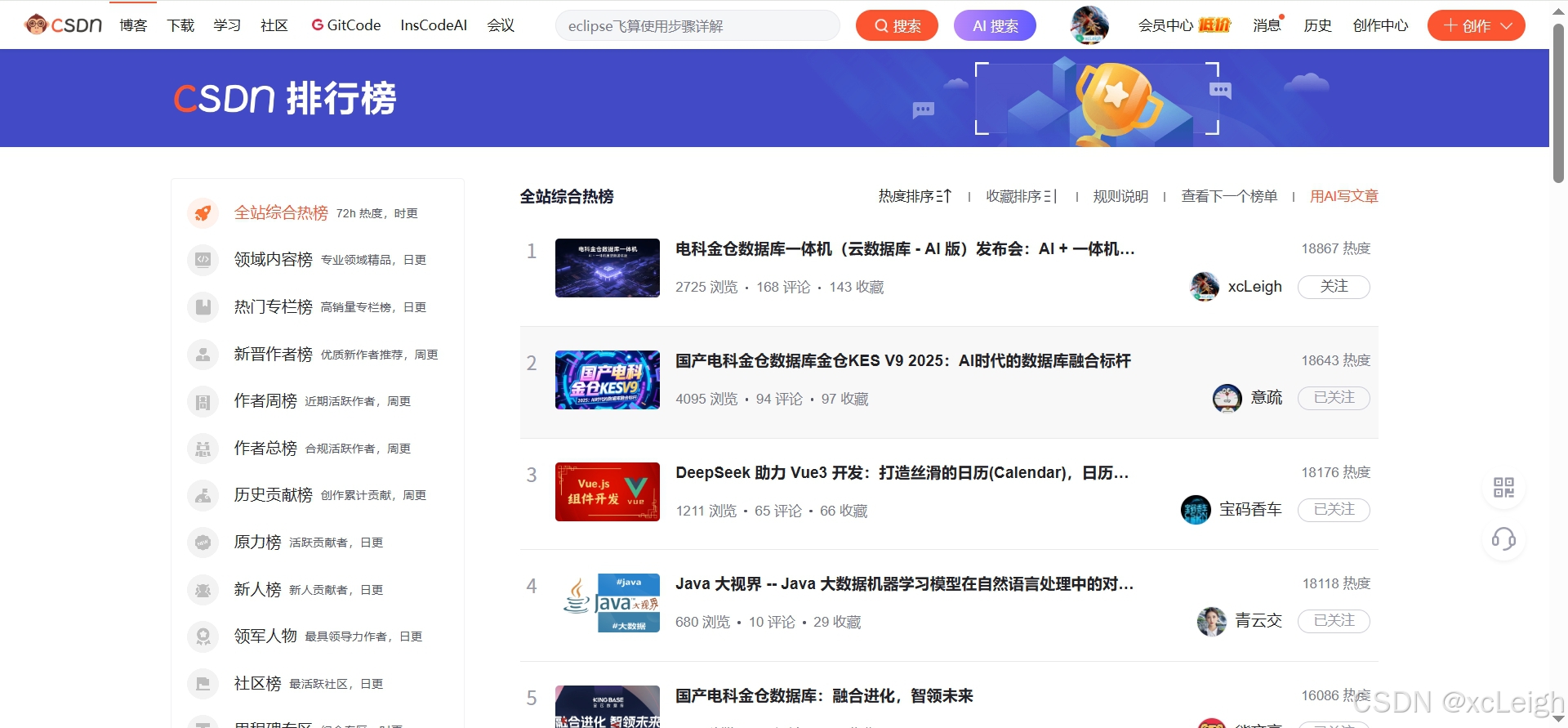
Task: Toggle 已关注 for author 青云交
Action: [1334, 621]
